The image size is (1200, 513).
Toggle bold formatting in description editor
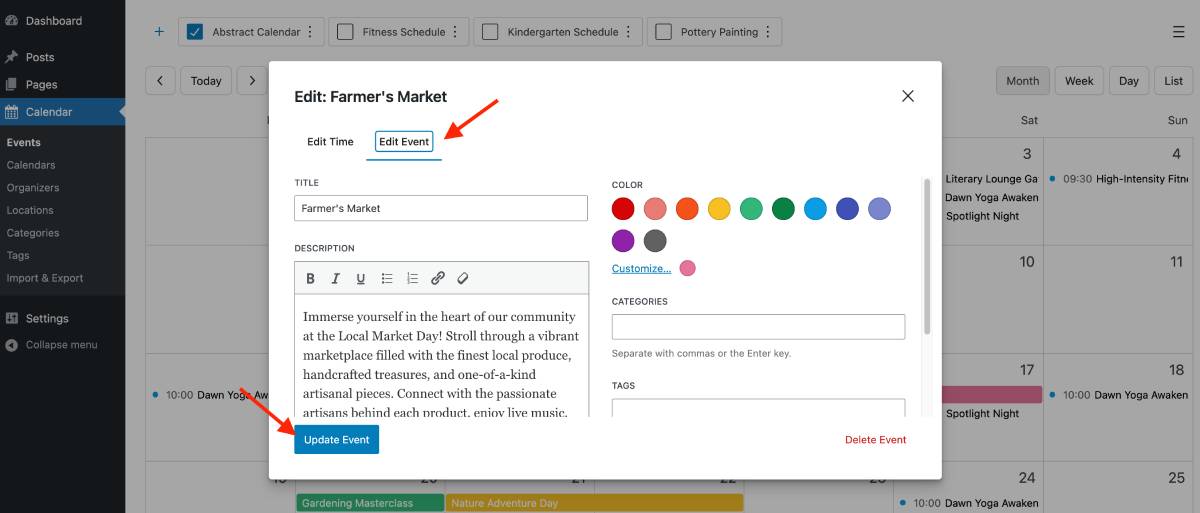[x=310, y=279]
